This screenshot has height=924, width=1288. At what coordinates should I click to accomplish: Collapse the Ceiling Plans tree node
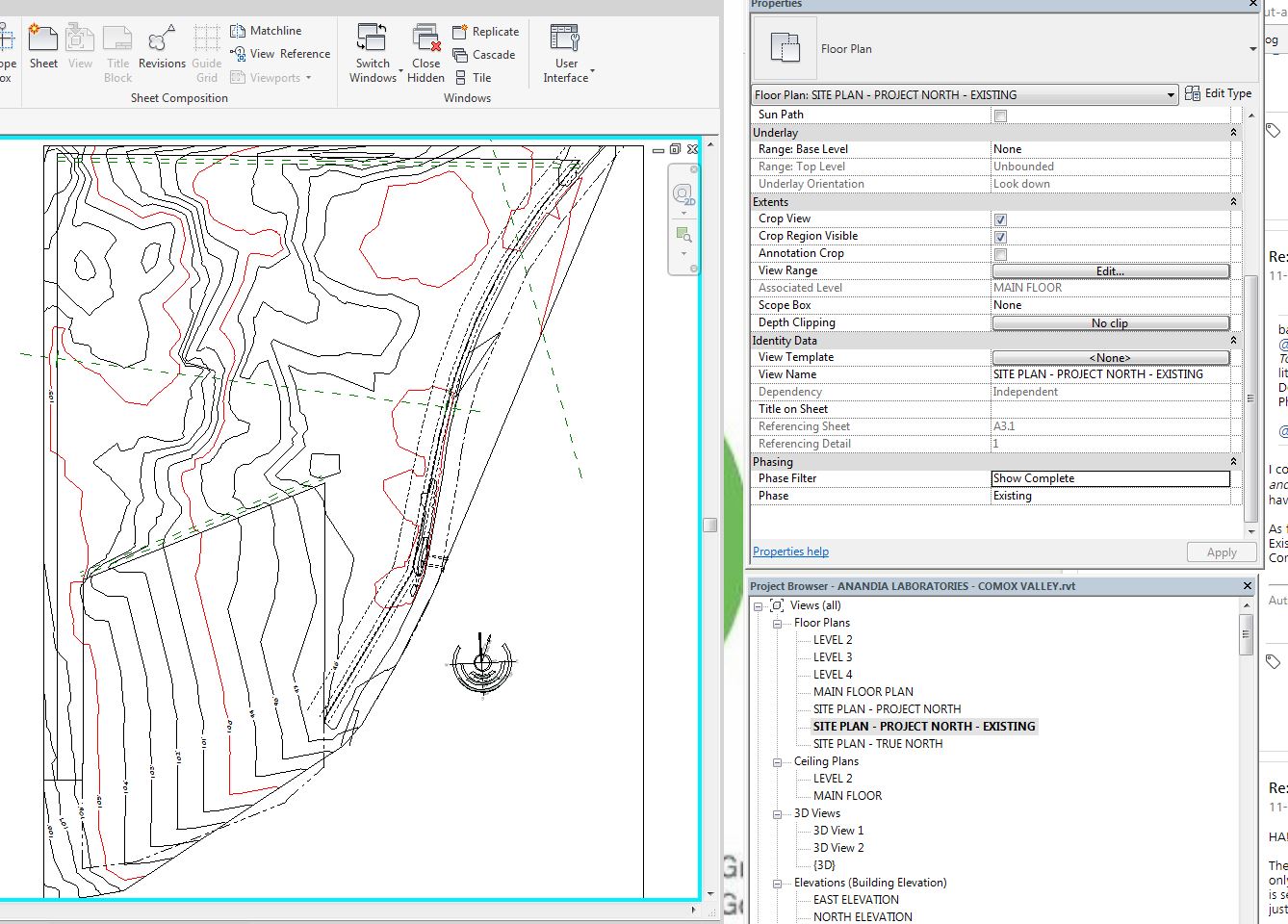pos(777,762)
